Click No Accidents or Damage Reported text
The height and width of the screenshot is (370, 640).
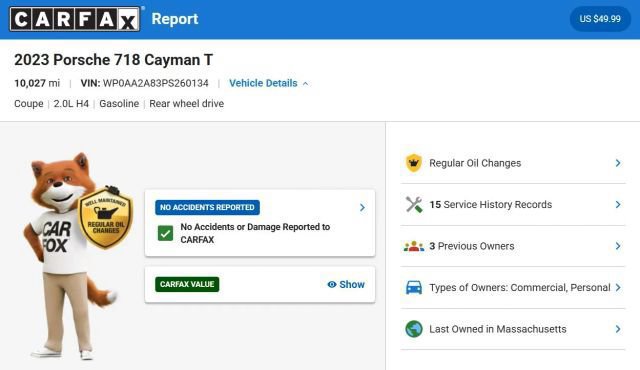point(255,233)
